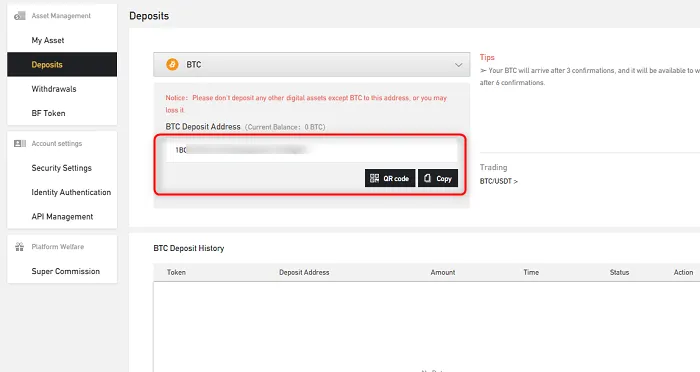Click the Time column header
Viewport: 700px width, 372px height.
coord(531,272)
